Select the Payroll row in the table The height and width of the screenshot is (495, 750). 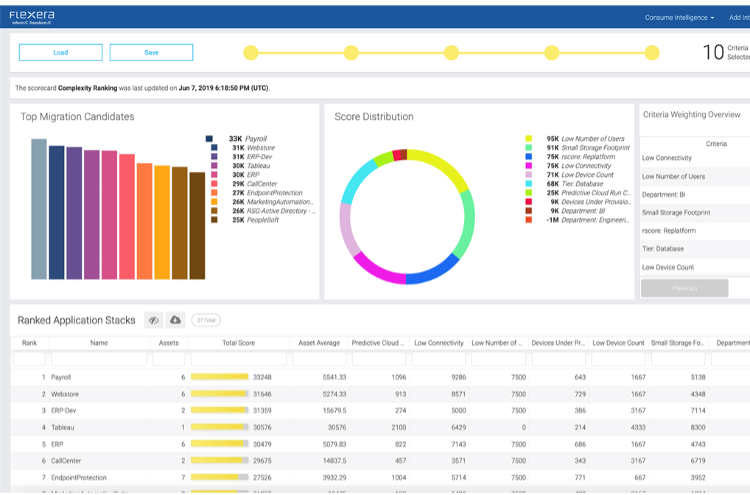(99, 377)
